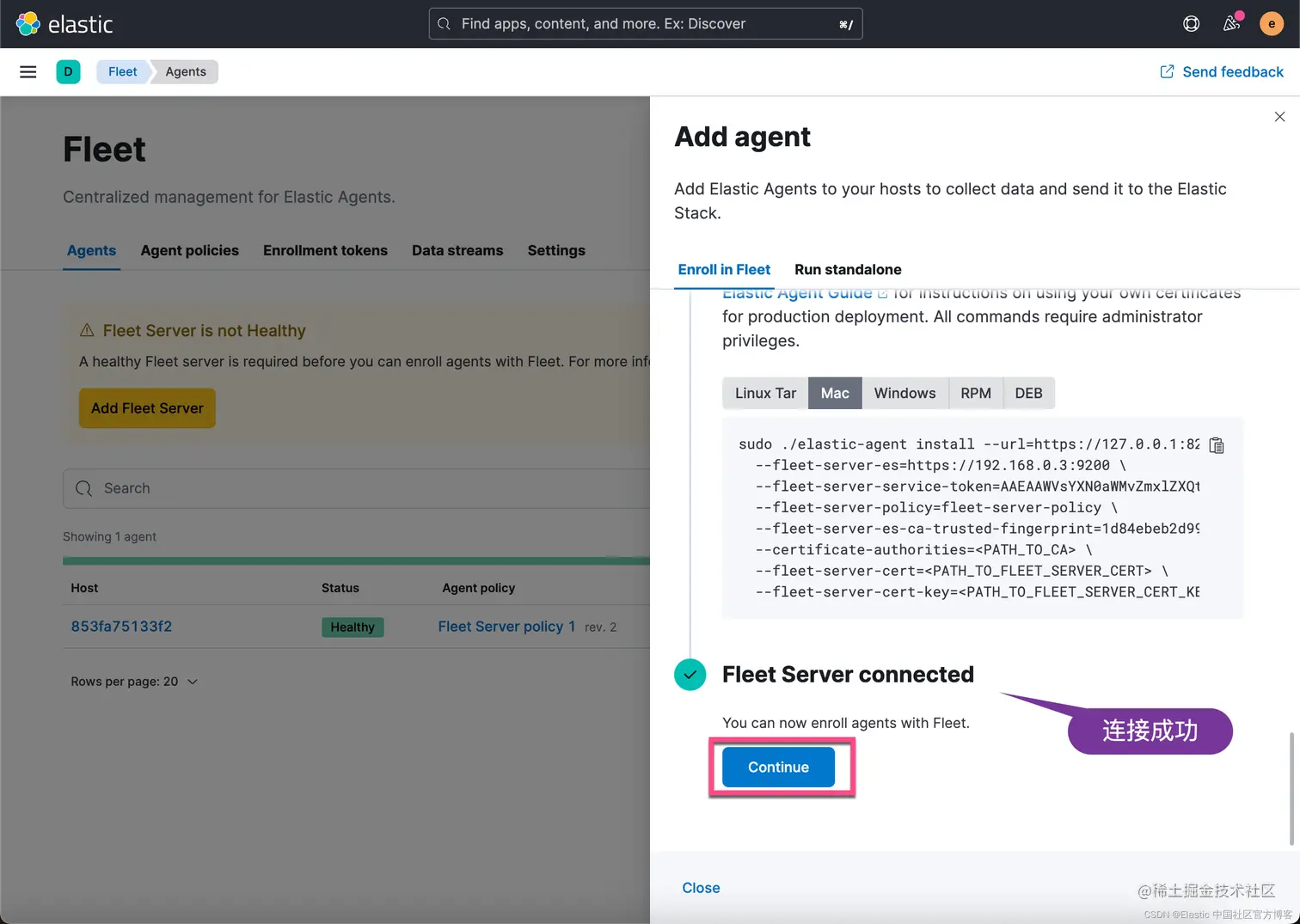Click the Elastic logo
Image resolution: width=1300 pixels, height=924 pixels.
[64, 24]
